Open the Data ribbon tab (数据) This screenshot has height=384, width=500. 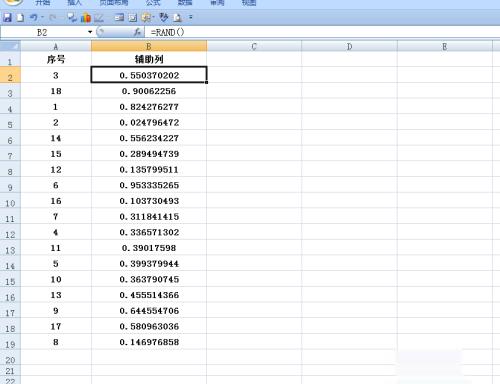point(185,3)
